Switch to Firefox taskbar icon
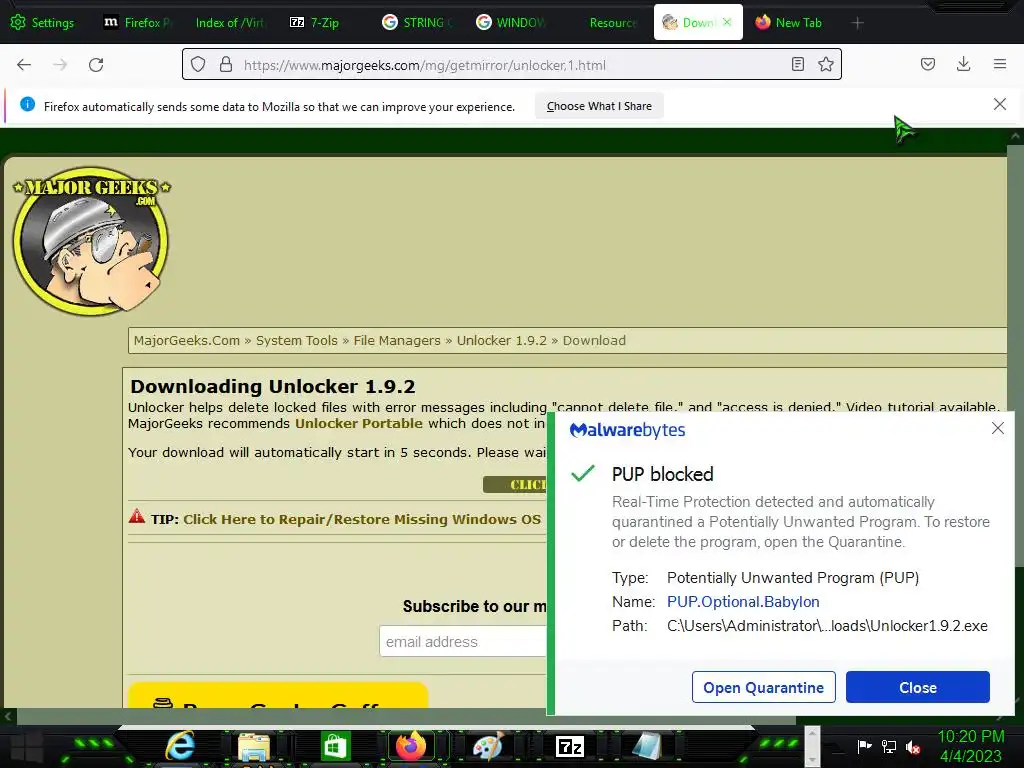 pyautogui.click(x=411, y=746)
